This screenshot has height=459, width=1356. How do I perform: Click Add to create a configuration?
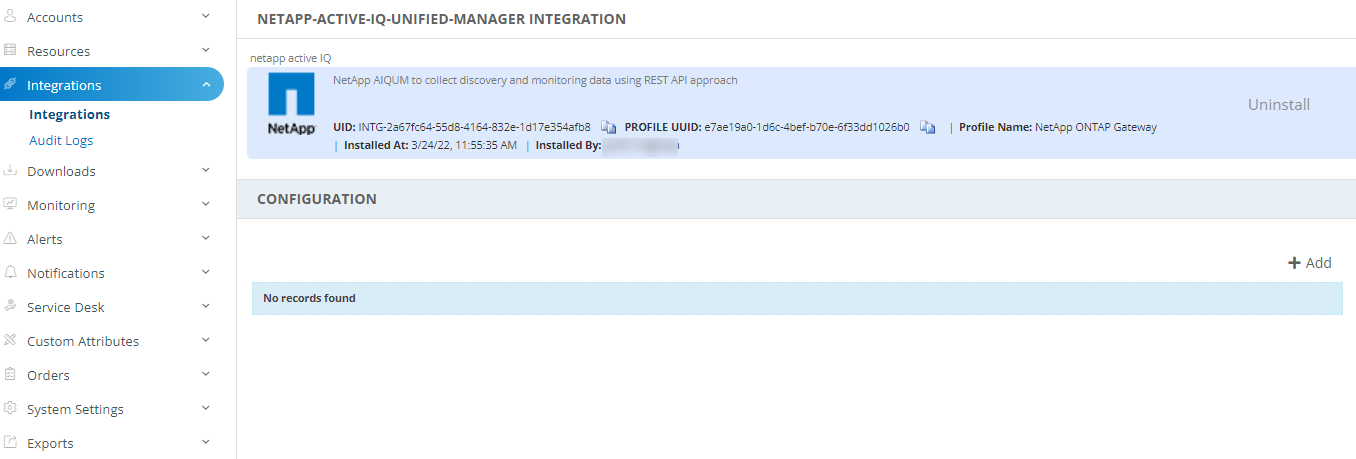click(1309, 263)
